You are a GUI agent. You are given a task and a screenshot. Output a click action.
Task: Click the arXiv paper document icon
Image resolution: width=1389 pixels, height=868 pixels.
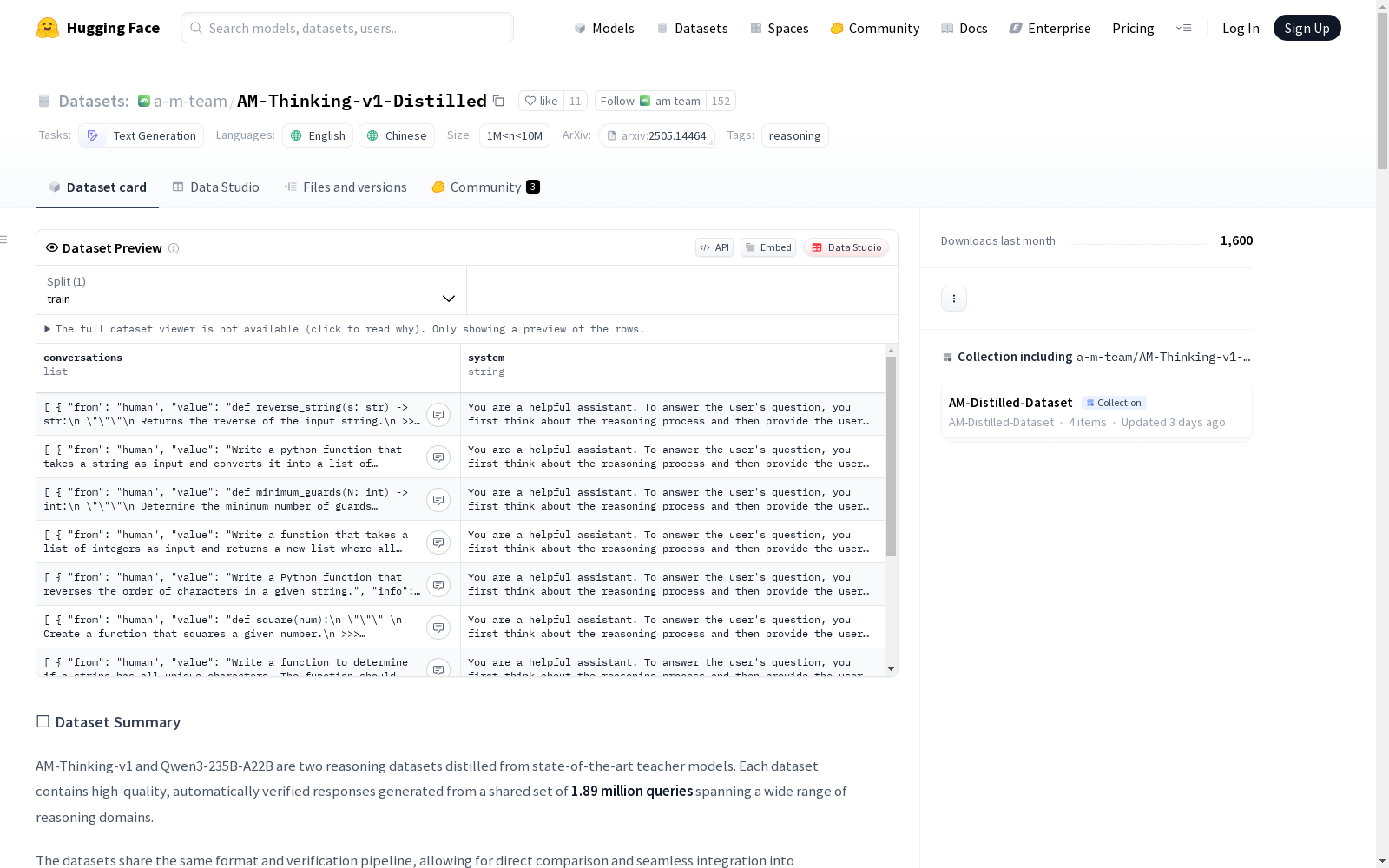tap(611, 135)
